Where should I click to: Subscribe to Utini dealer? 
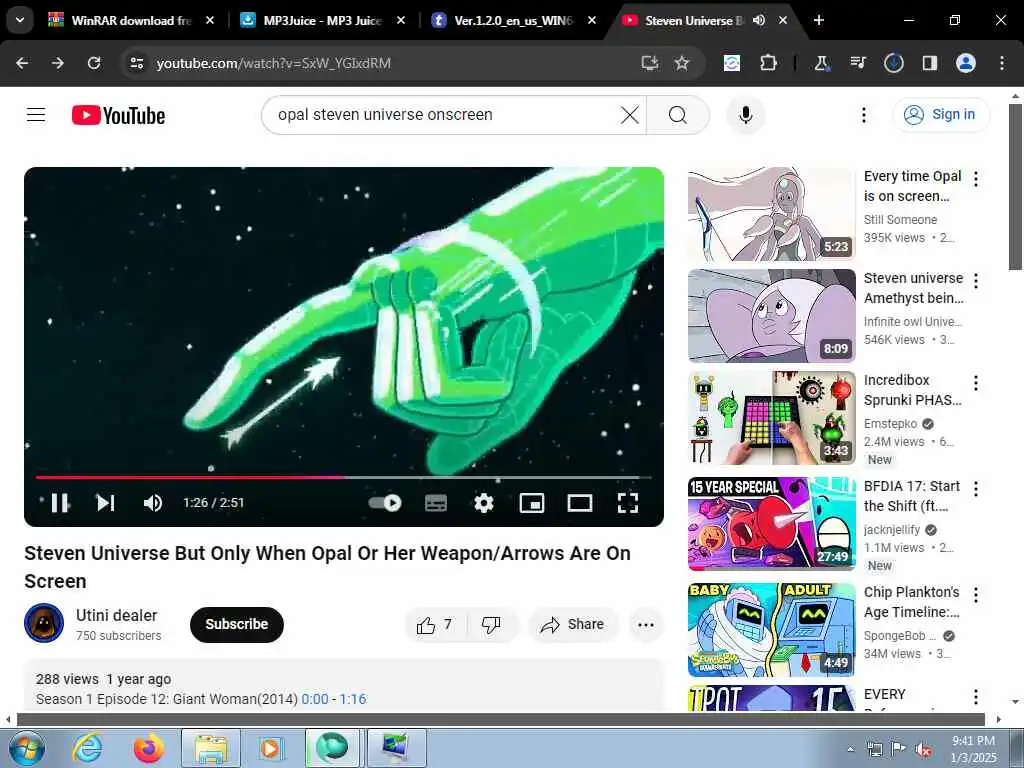click(236, 624)
